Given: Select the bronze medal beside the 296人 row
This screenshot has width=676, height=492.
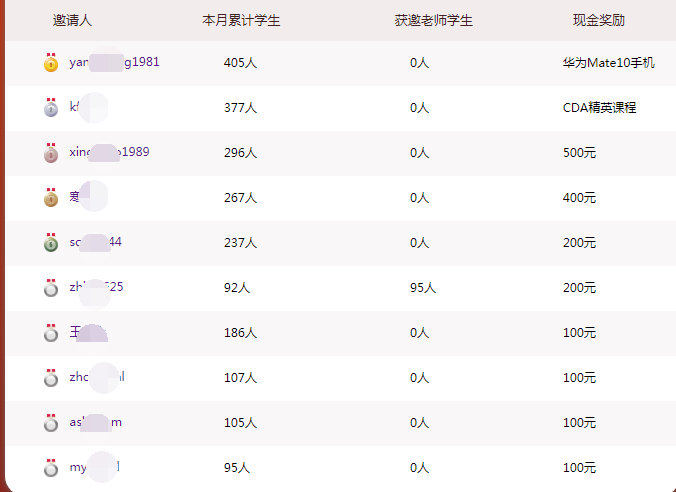Looking at the screenshot, I should (51, 153).
